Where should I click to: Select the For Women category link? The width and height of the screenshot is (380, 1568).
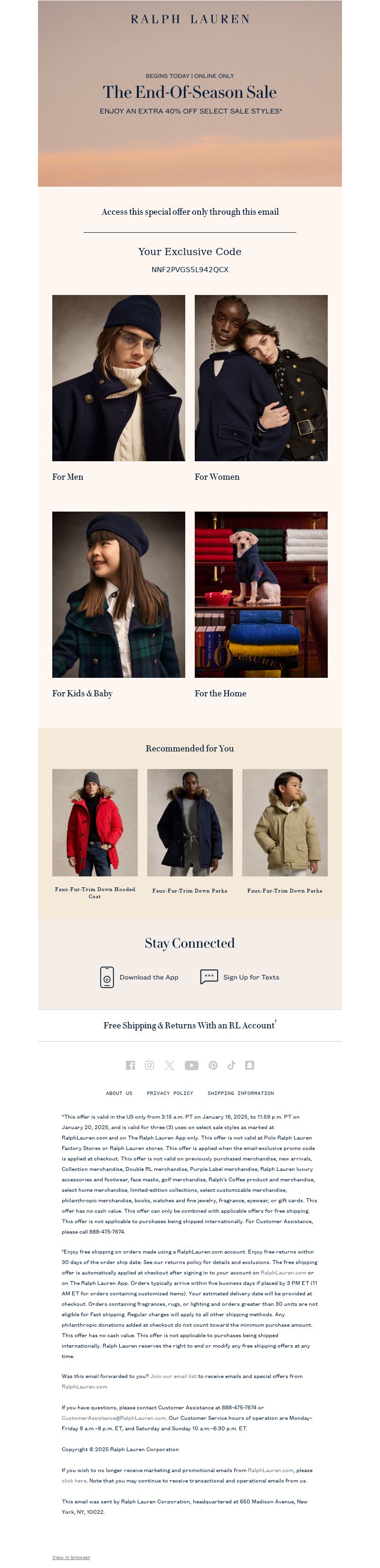217,476
